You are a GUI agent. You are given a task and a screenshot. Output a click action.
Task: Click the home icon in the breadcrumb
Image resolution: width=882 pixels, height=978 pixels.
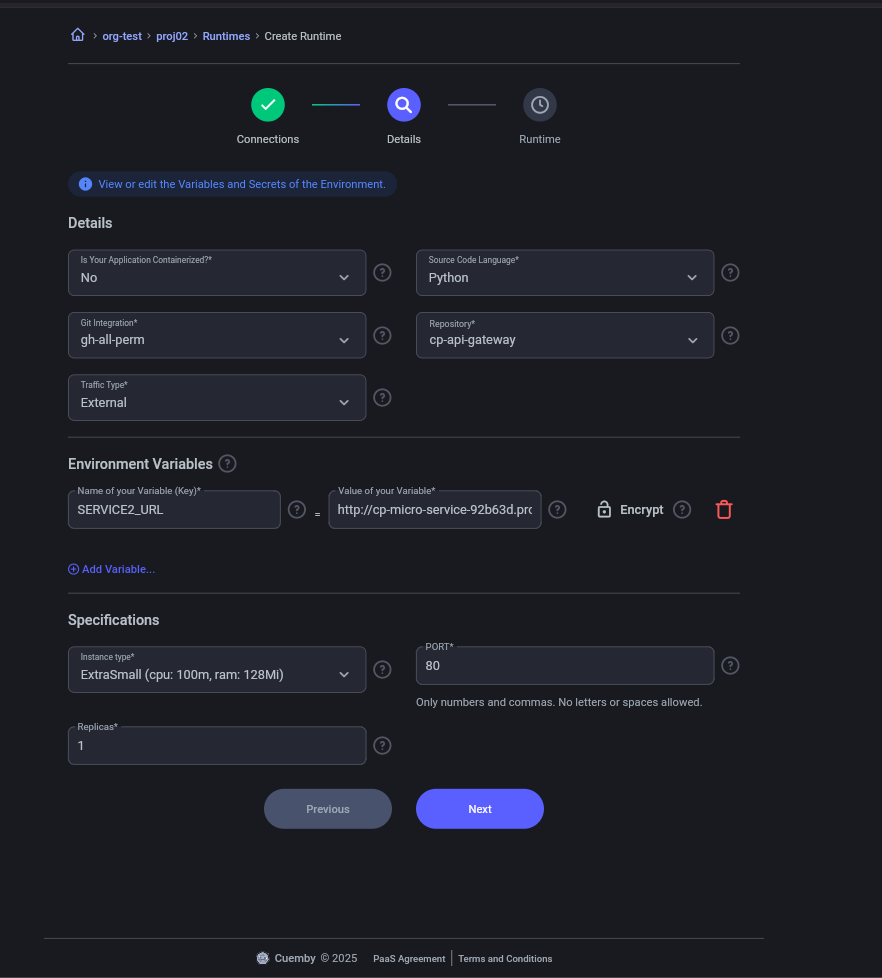click(x=77, y=35)
